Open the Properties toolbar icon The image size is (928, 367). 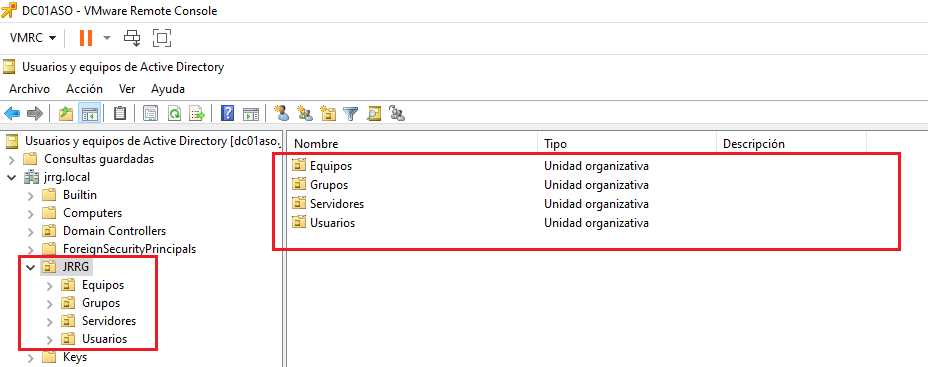(150, 113)
